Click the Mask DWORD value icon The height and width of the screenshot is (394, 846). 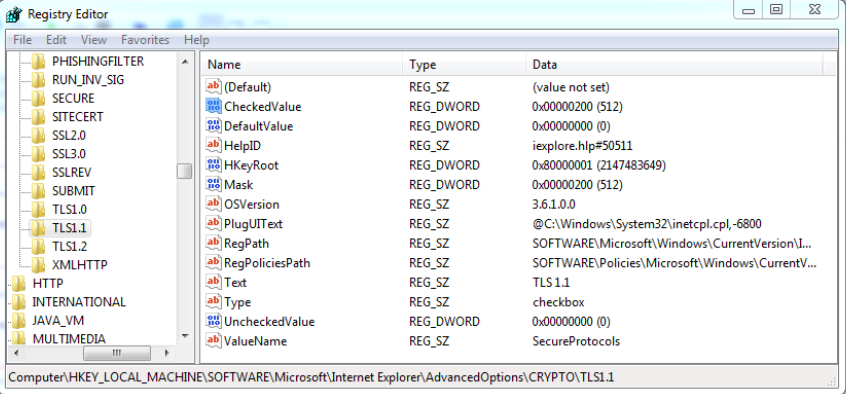tap(214, 185)
